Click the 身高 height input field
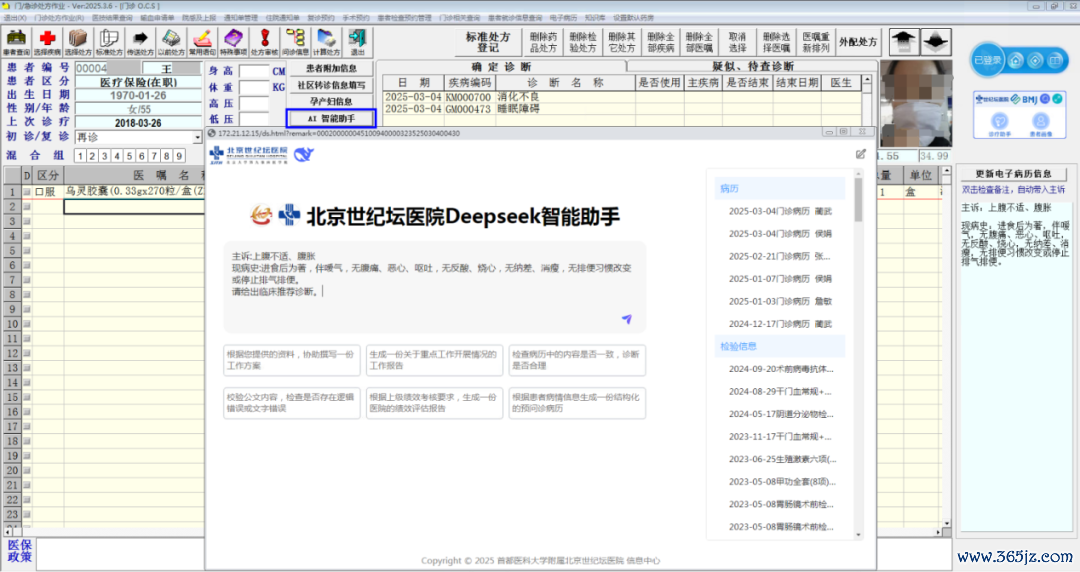The image size is (1080, 572). coord(253,71)
